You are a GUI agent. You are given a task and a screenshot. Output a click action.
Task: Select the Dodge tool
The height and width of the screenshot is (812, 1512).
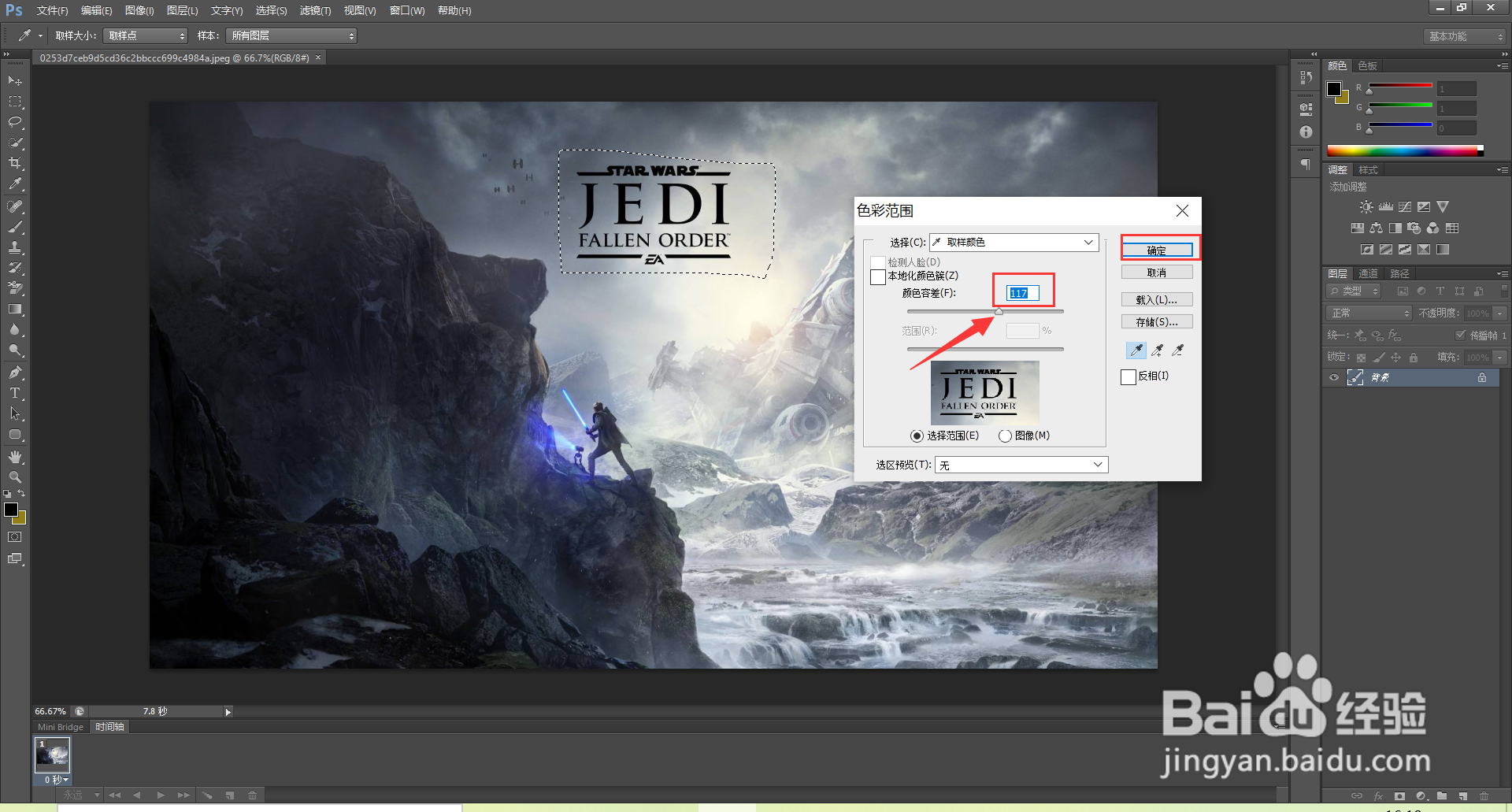15,350
